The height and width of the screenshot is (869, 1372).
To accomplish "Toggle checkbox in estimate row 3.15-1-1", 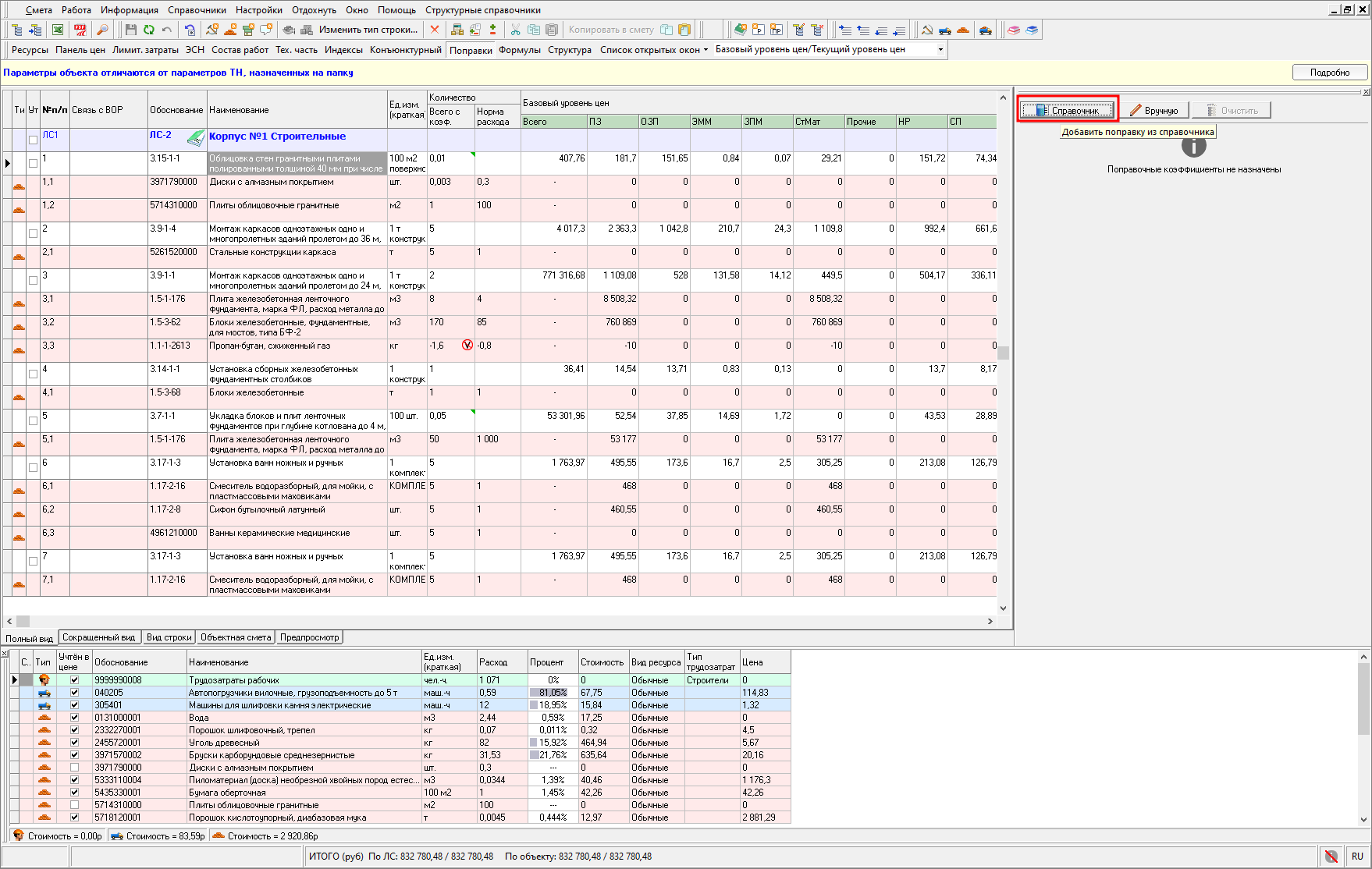I will [33, 164].
